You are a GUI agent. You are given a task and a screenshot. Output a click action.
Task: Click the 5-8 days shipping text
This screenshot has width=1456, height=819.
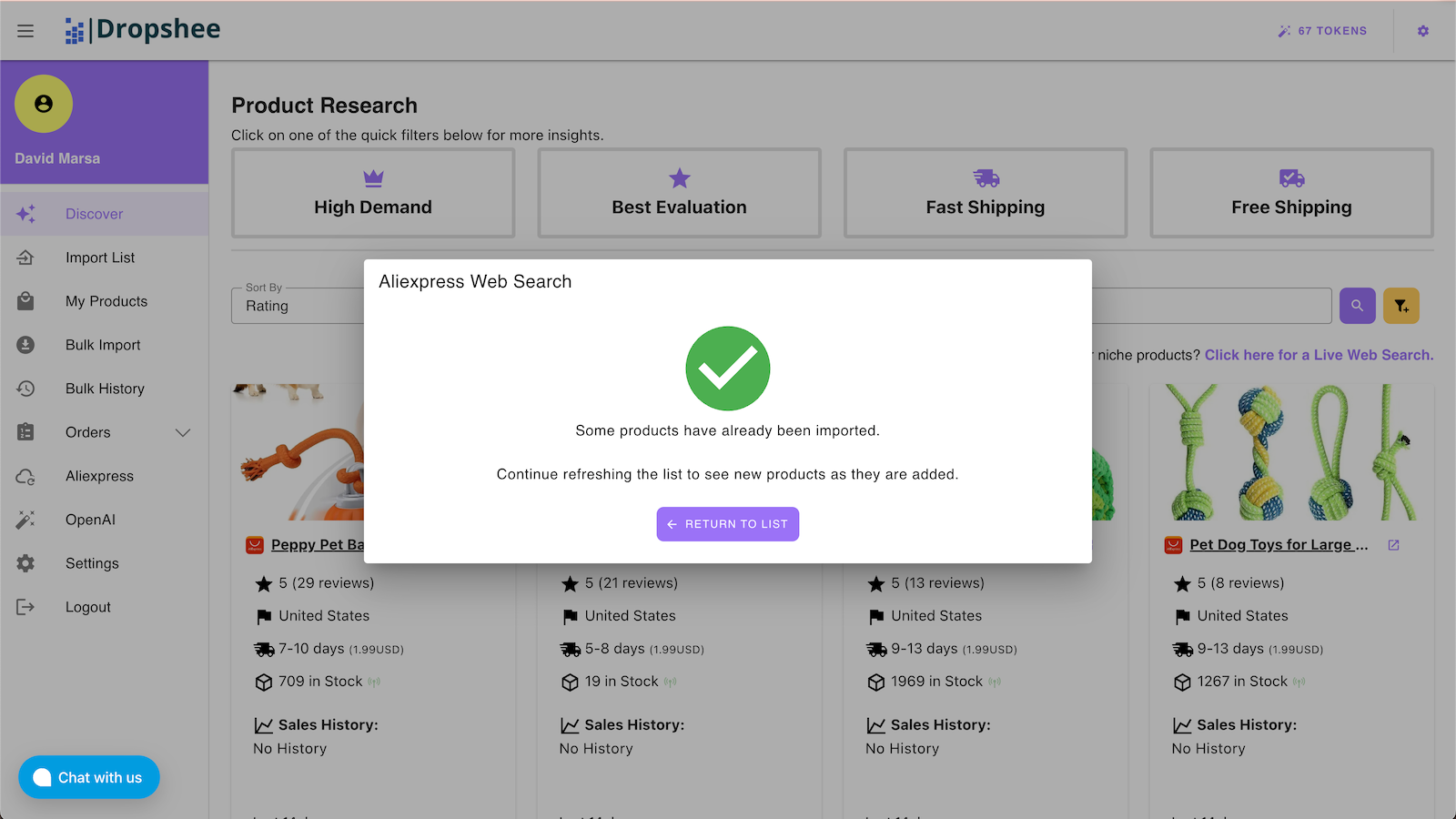click(644, 649)
